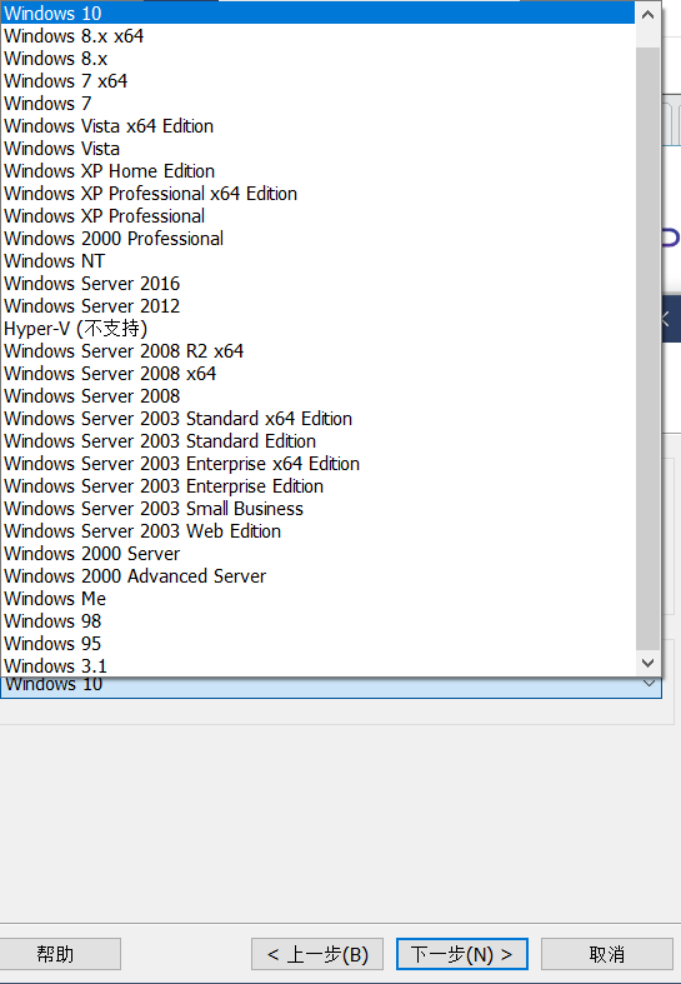Choose Windows 8.x x64 option
The image size is (681, 984).
pos(318,36)
